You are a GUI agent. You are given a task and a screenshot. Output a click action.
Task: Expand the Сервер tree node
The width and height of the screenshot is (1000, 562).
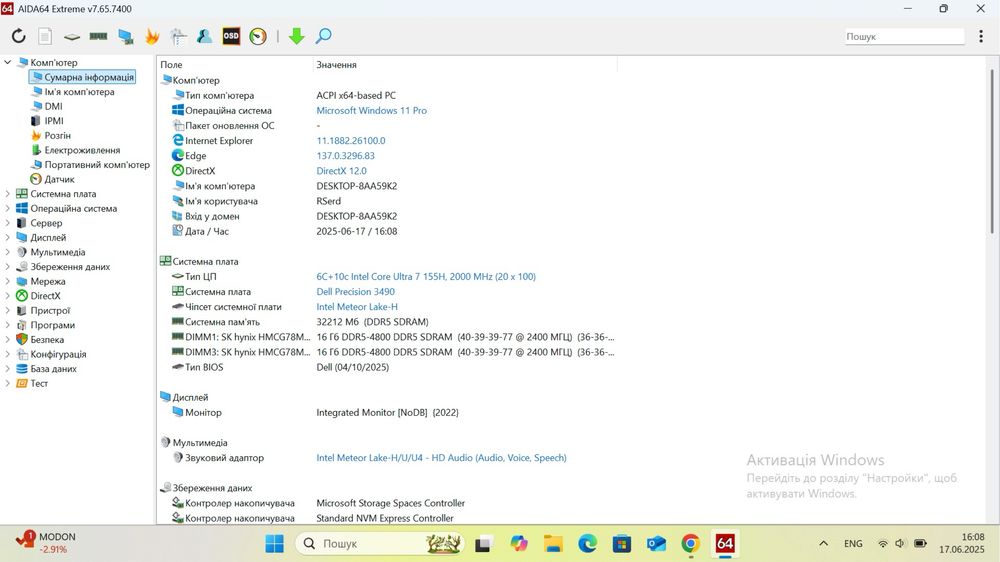[x=8, y=223]
